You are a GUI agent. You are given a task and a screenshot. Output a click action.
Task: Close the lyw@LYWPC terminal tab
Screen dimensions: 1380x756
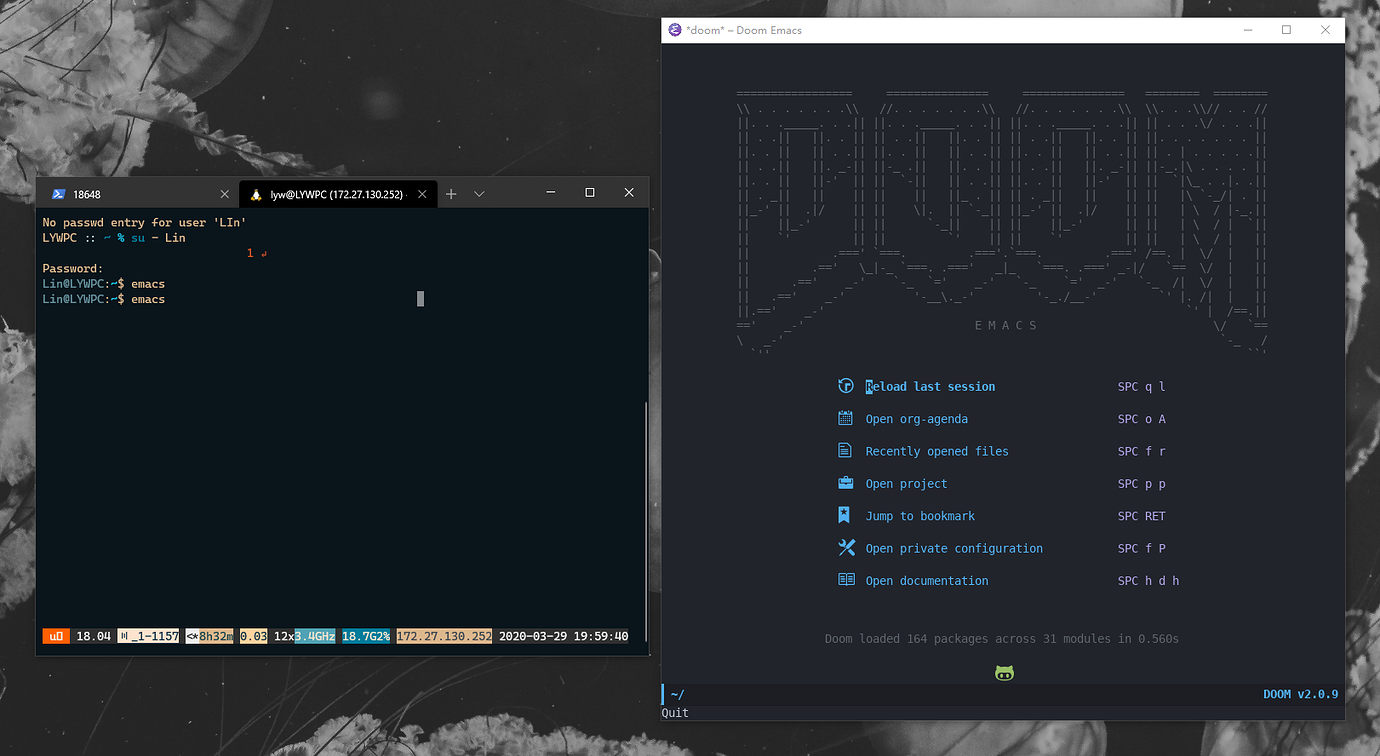[423, 194]
